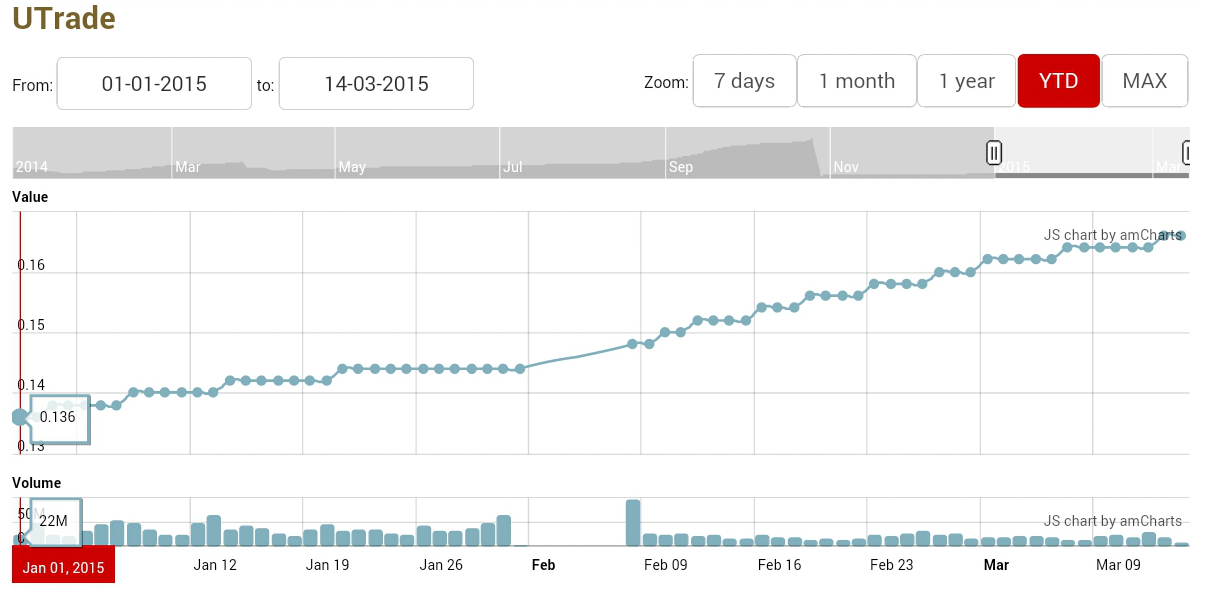1213x590 pixels.
Task: Click the dark selected range bar in the scrollbar
Action: click(1092, 176)
